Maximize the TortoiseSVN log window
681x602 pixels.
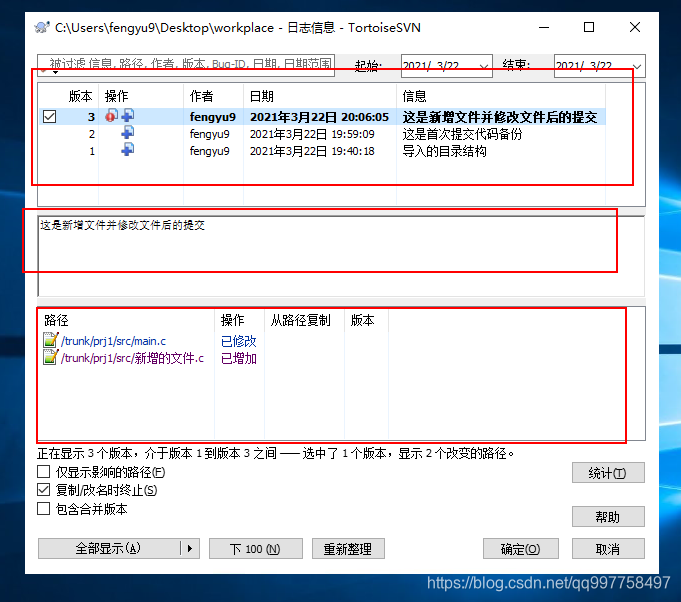pyautogui.click(x=589, y=27)
